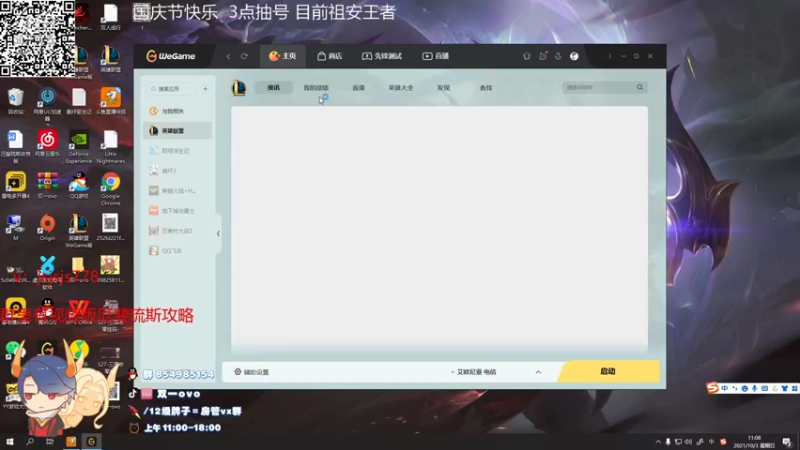Open the 直播 tab in top bar
Screen dimensions: 800x450
(435, 56)
